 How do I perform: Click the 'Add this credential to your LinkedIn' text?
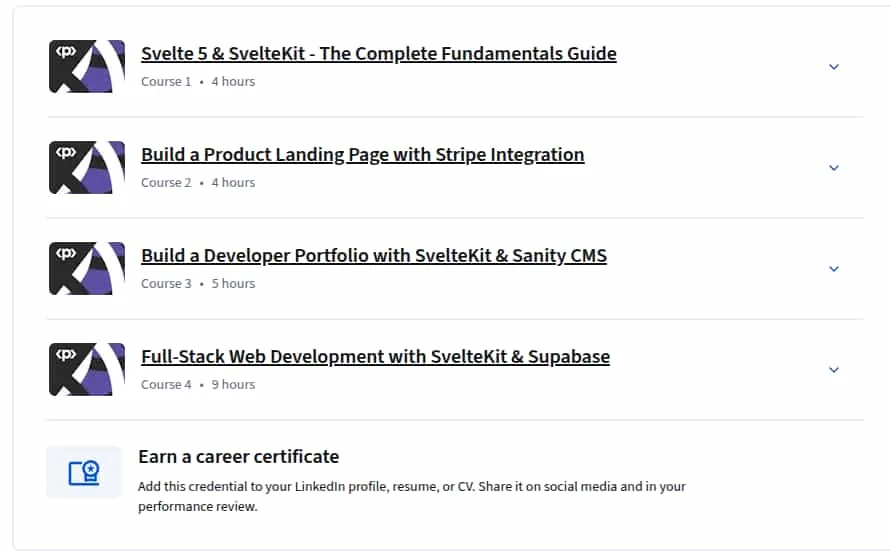(412, 497)
